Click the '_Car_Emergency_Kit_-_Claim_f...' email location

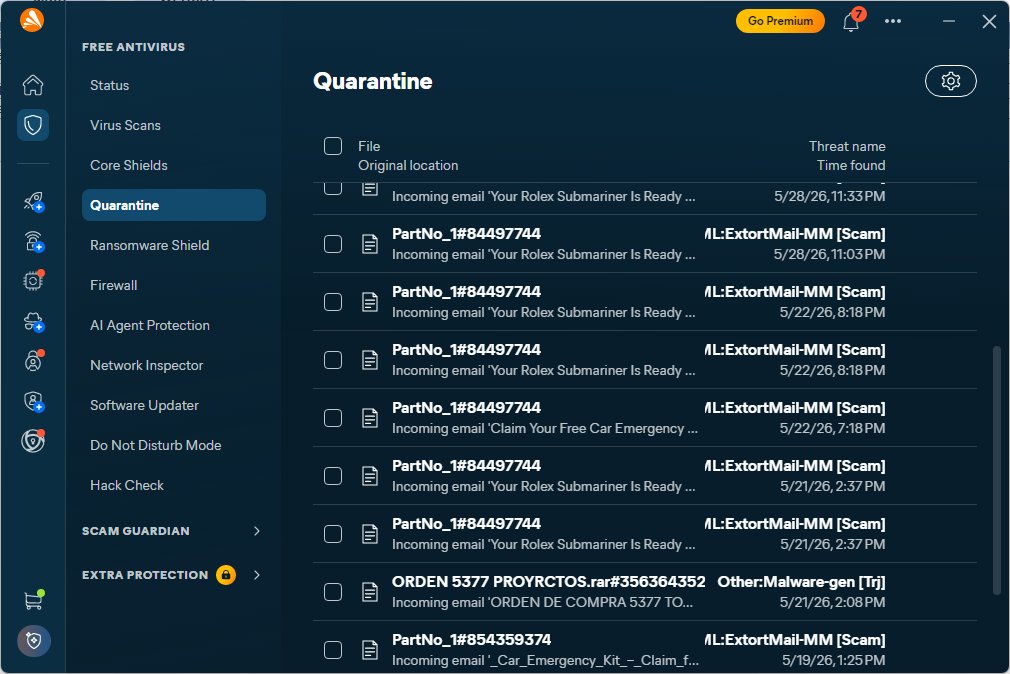coord(545,660)
